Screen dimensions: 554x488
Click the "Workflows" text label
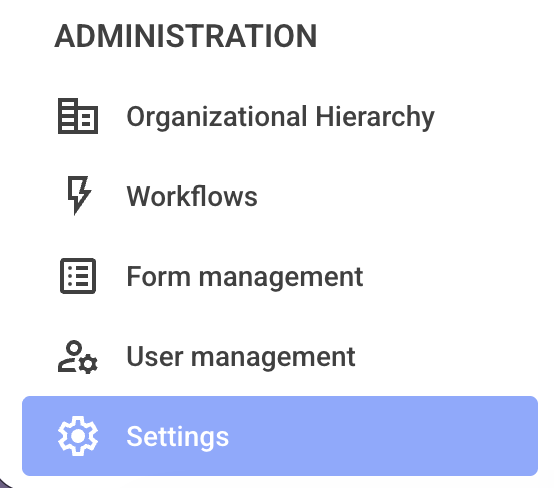192,196
